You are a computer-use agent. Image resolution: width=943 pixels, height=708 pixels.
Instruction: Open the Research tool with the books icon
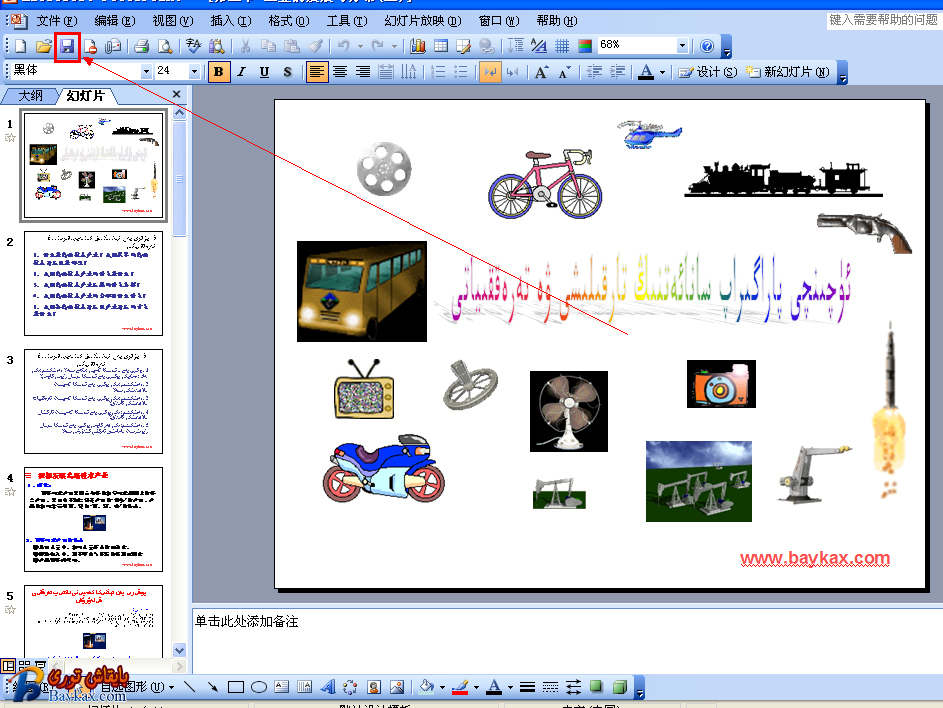[217, 46]
